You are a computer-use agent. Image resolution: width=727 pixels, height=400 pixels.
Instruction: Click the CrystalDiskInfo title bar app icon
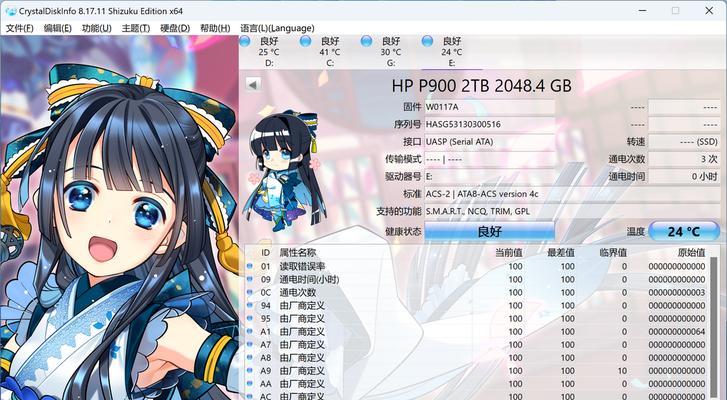[11, 11]
